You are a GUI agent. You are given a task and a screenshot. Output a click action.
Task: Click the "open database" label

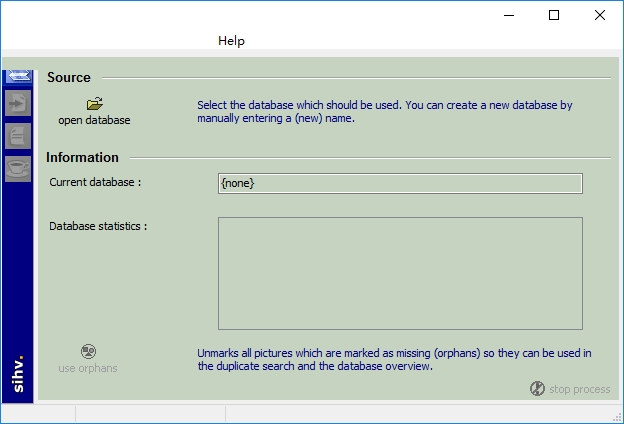(94, 120)
